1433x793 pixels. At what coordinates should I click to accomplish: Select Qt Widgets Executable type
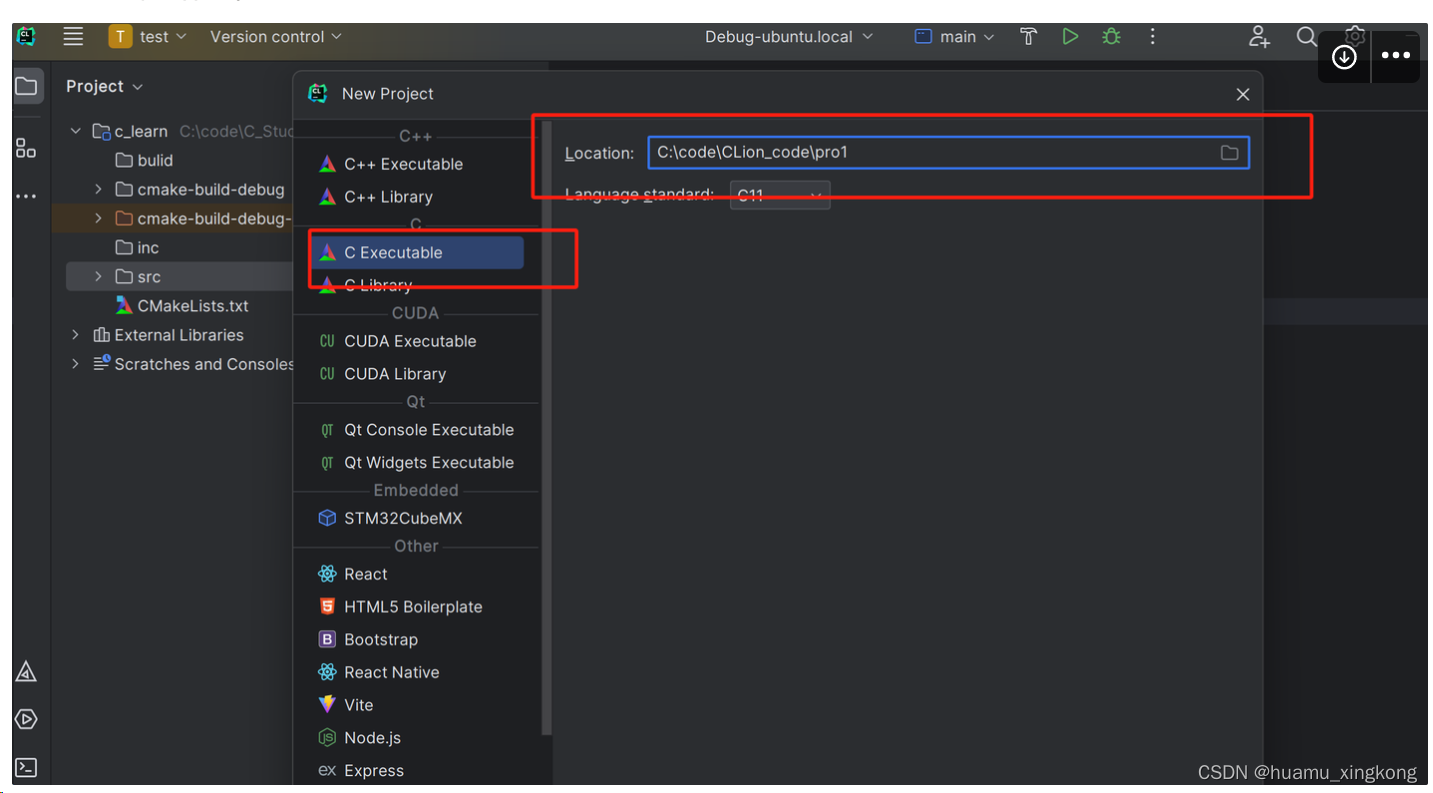417,463
